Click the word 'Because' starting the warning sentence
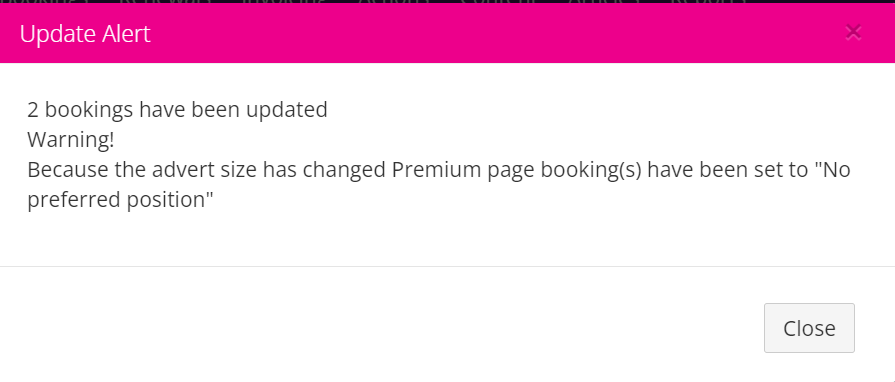This screenshot has height=382, width=895. tap(64, 170)
